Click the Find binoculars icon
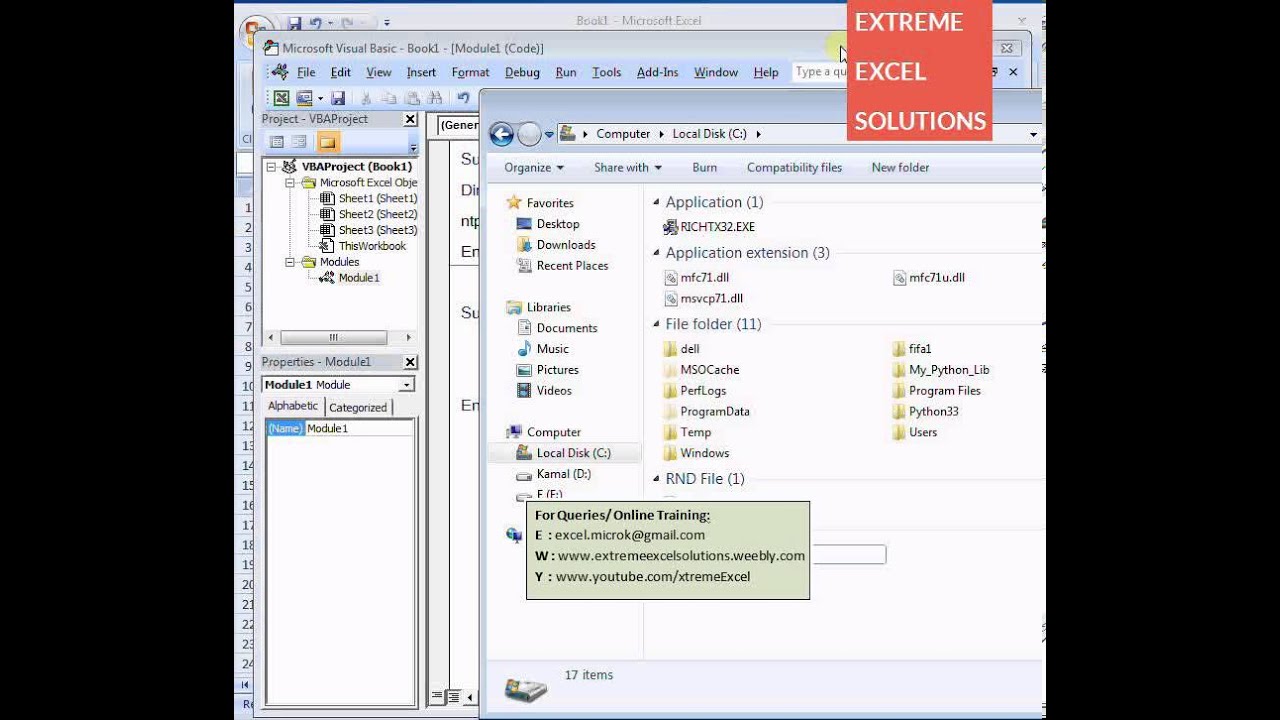The height and width of the screenshot is (720, 1280). (x=434, y=98)
